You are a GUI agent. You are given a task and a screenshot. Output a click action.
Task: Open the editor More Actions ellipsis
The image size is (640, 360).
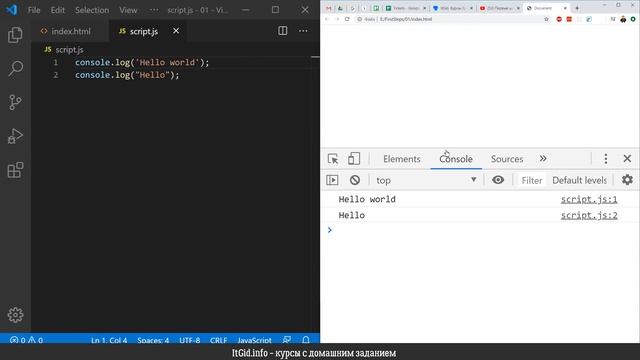[x=303, y=31]
